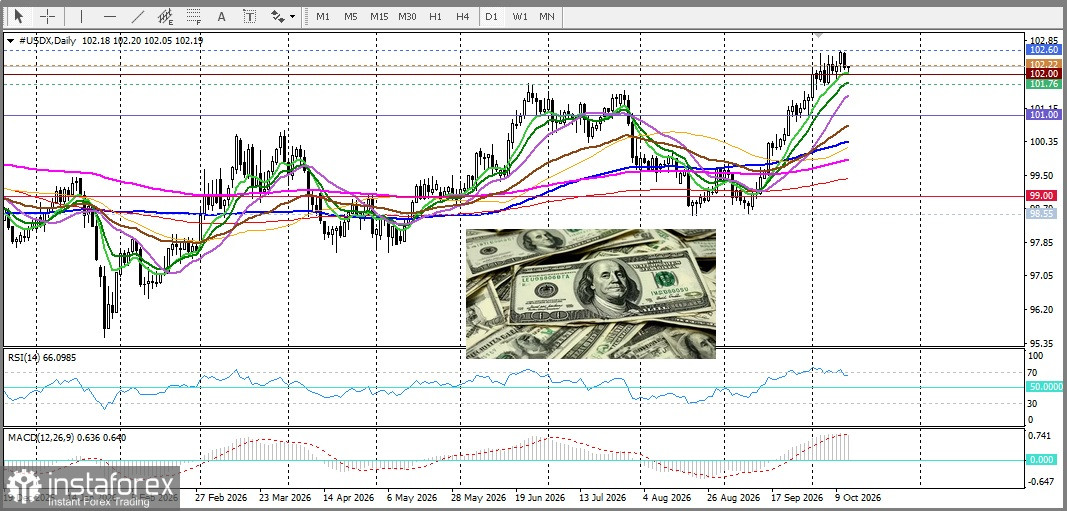This screenshot has height=511, width=1067.
Task: Switch to H1 timeframe
Action: pyautogui.click(x=436, y=16)
